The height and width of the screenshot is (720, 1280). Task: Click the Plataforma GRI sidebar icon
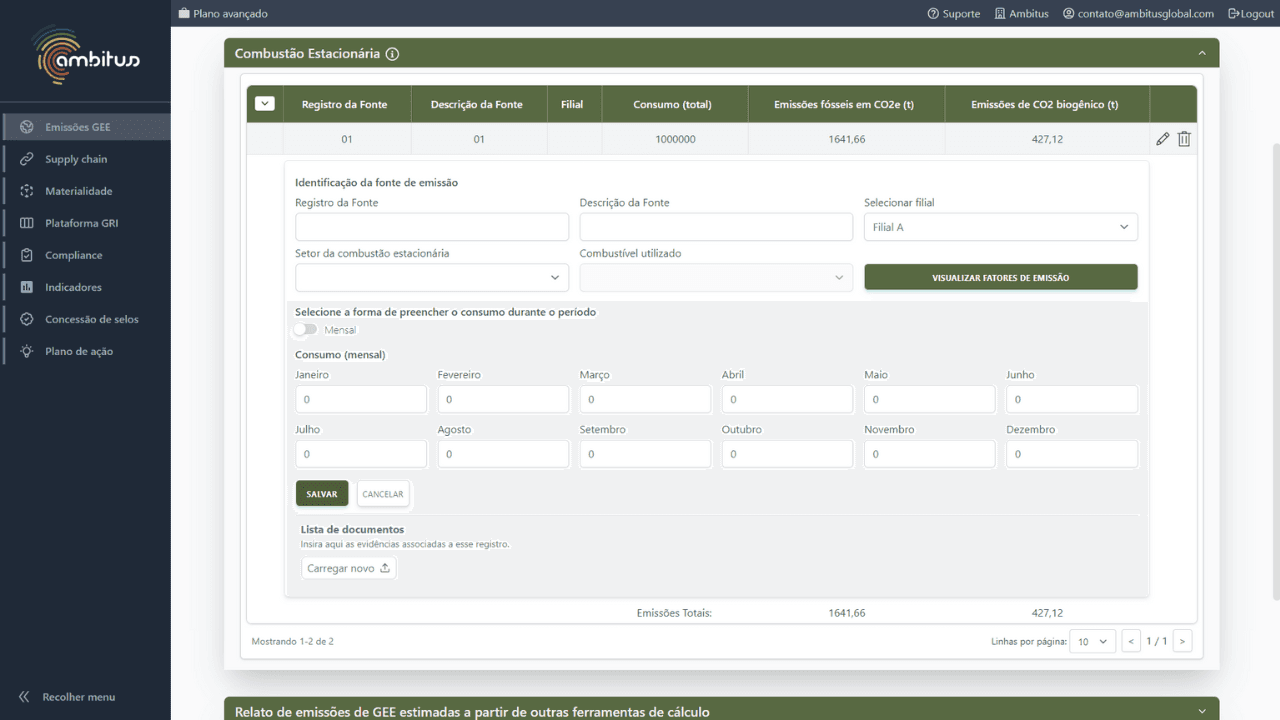coord(27,223)
